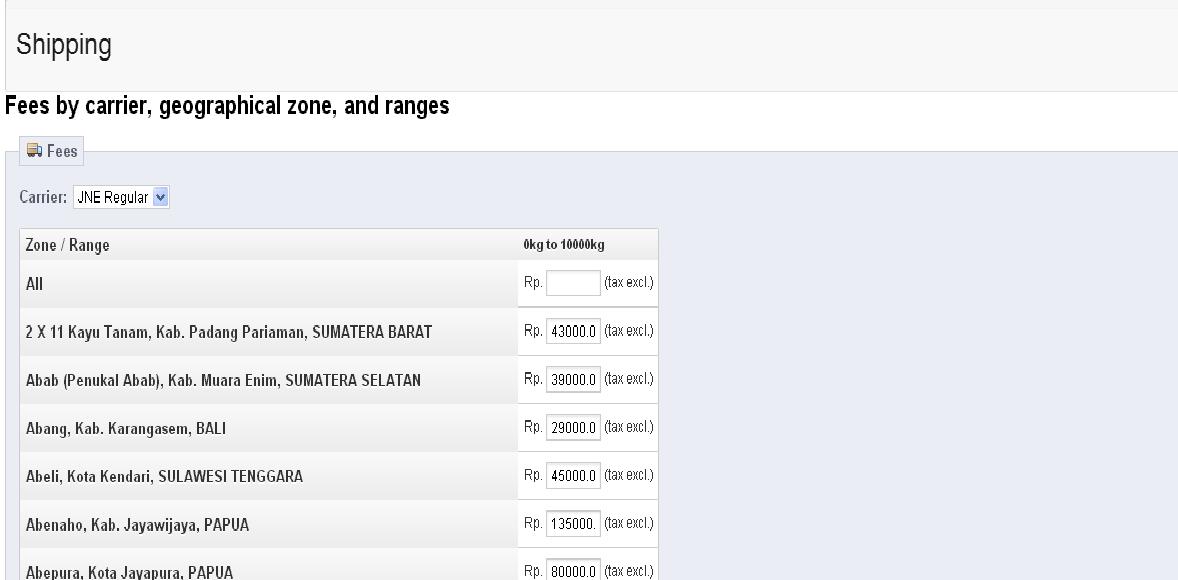
Task: Select "Abenaho, Kab. Jayawijaya, PAPUA" row
Action: coord(137,524)
